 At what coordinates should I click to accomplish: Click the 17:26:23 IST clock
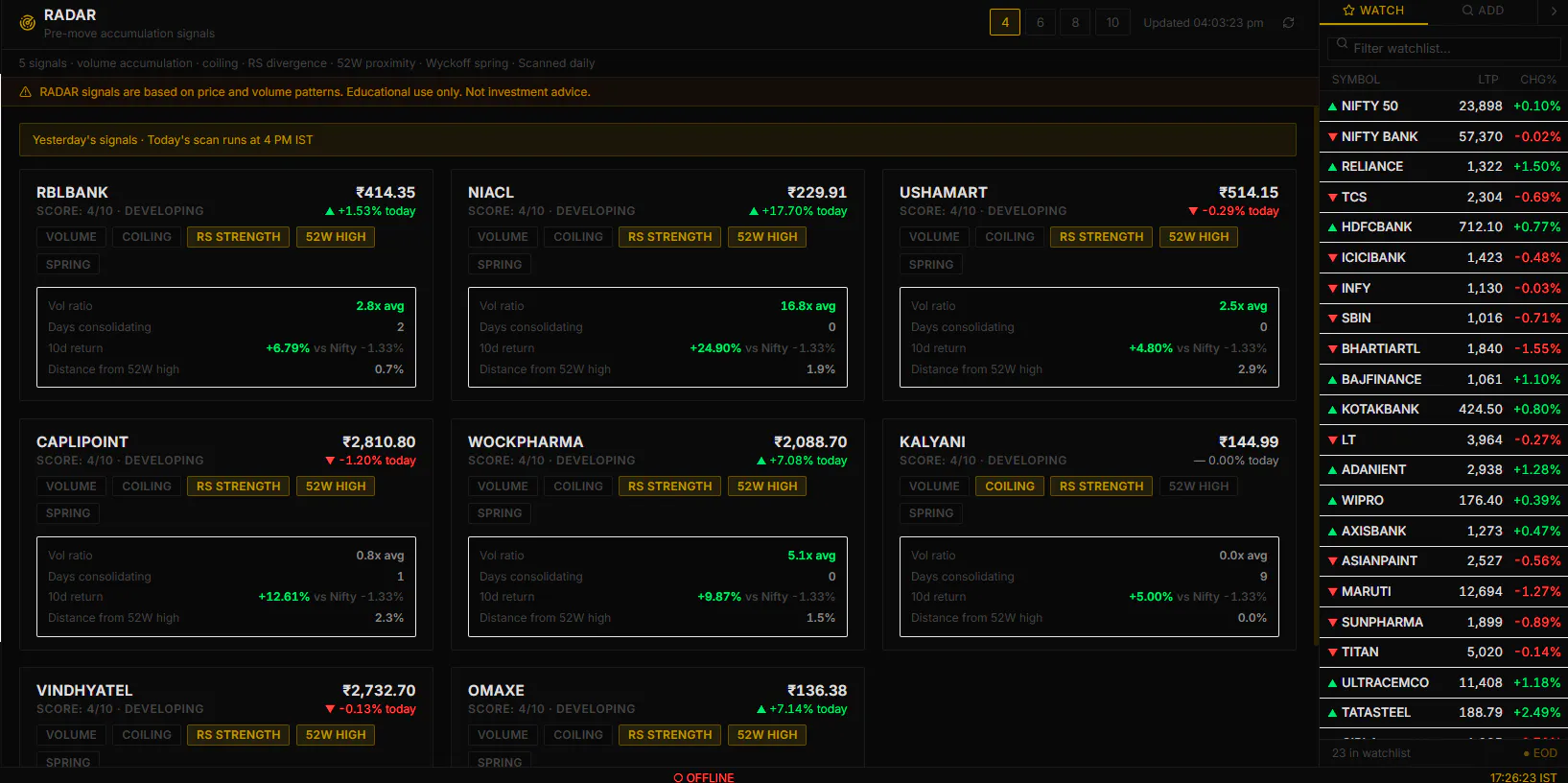(1523, 777)
